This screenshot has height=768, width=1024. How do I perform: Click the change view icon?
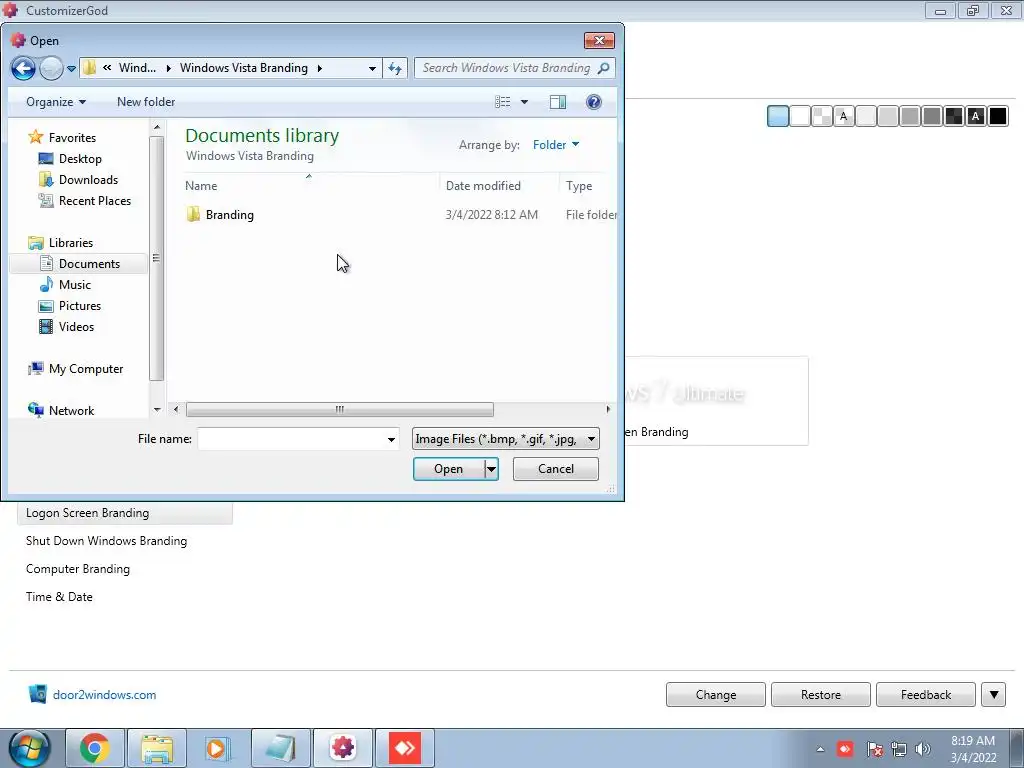502,102
